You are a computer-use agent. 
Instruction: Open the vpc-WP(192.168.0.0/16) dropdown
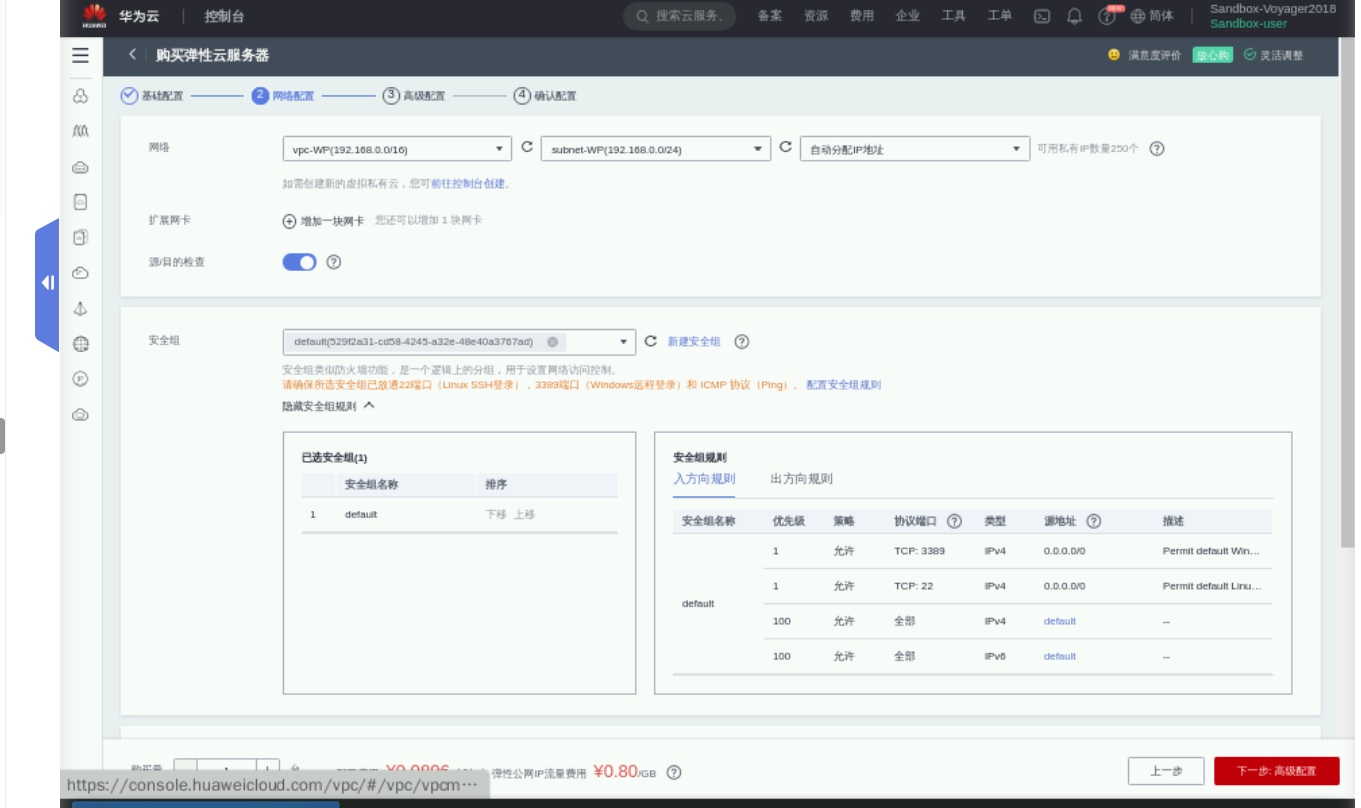(397, 149)
